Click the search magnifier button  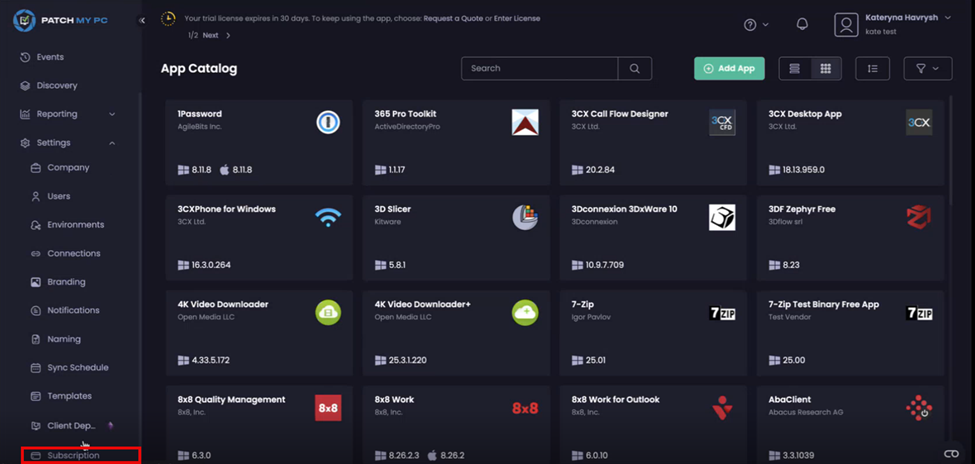coord(635,68)
